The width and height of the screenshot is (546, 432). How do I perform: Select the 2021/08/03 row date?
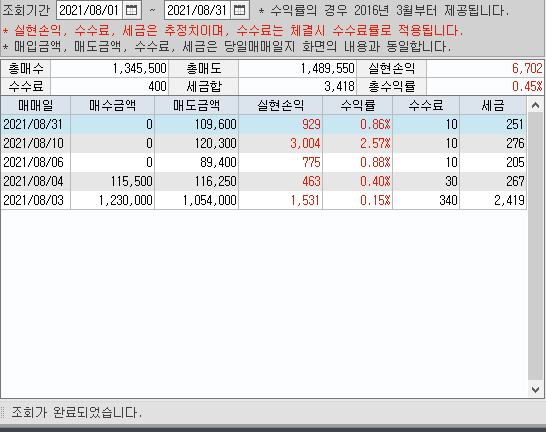pos(33,200)
